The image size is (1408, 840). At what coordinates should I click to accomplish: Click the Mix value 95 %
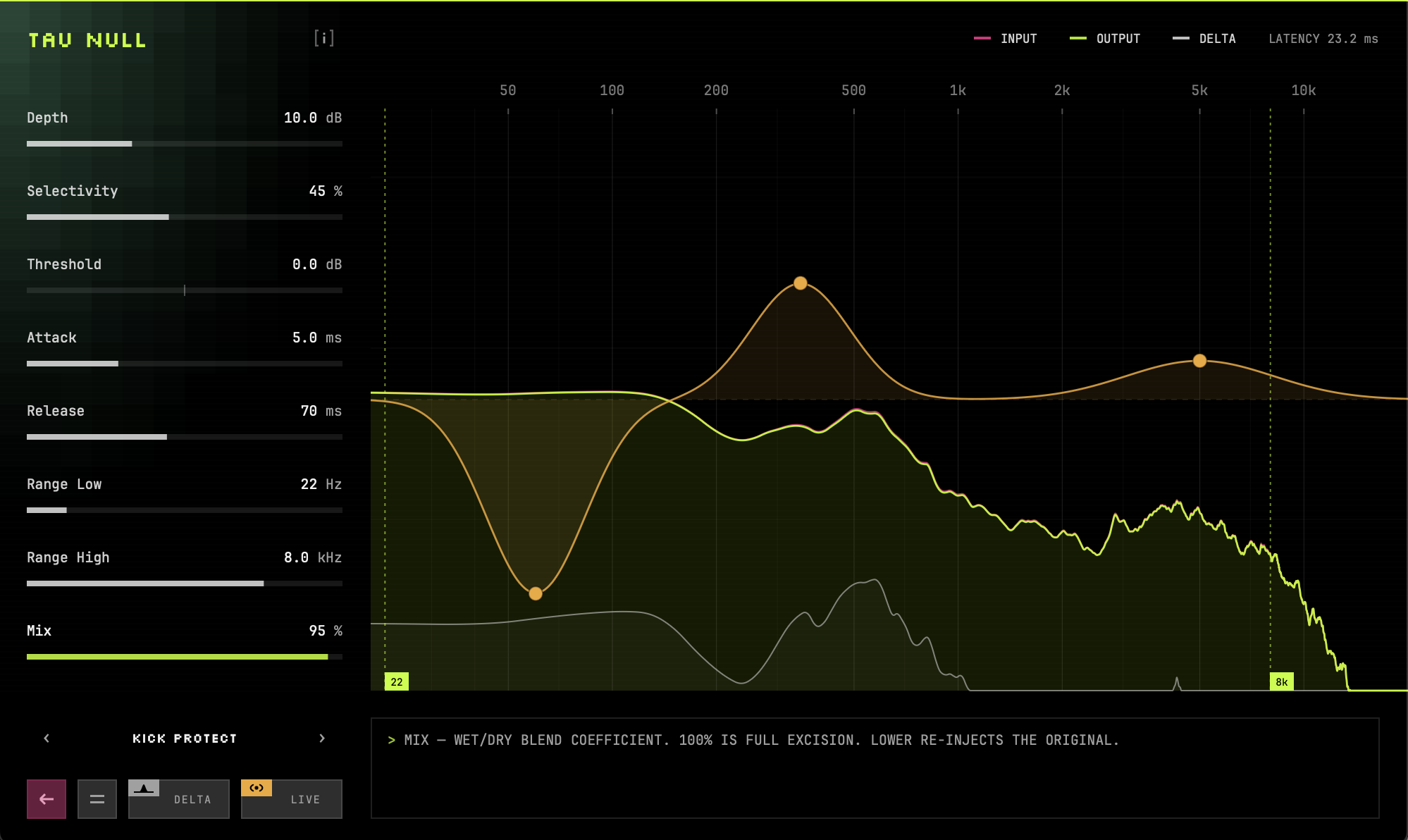(x=326, y=631)
